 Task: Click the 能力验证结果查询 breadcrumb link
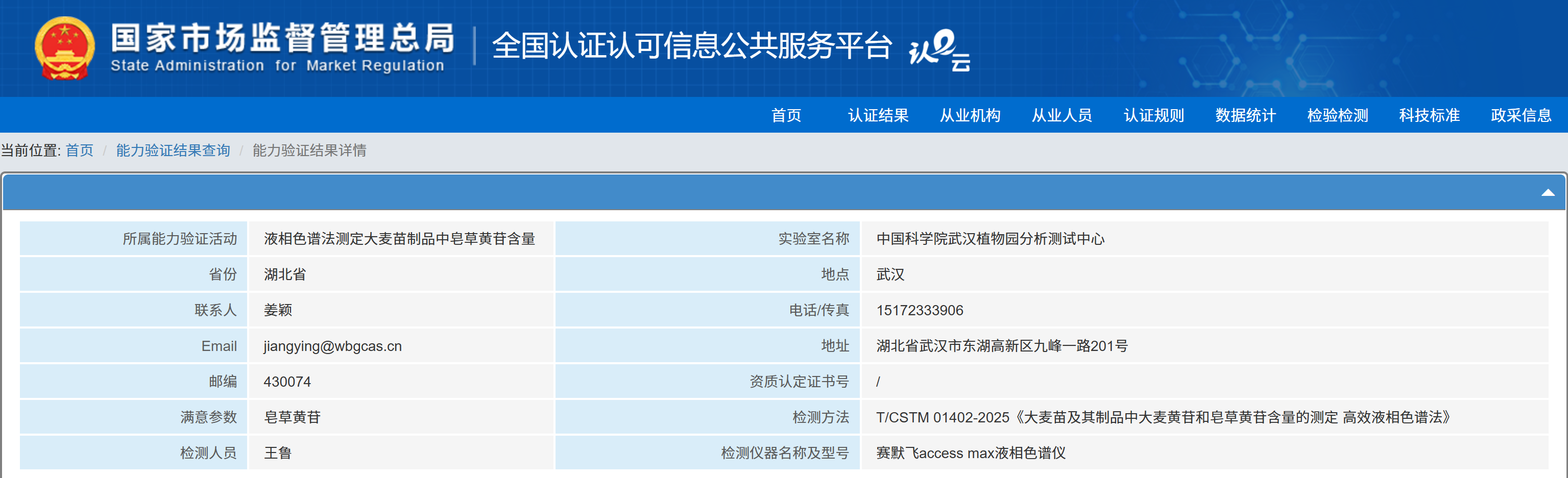[x=173, y=150]
